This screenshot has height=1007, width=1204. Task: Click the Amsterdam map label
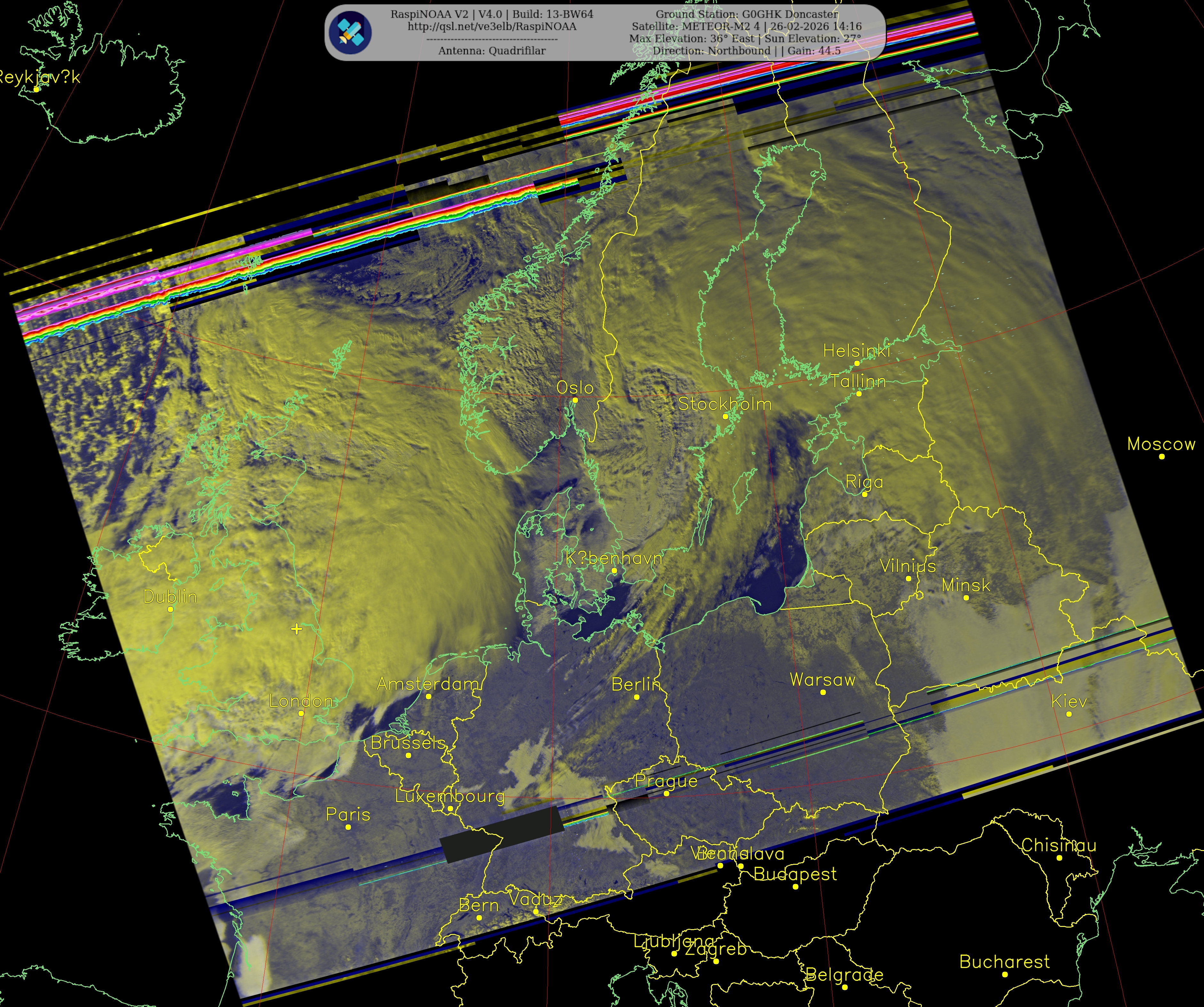(428, 684)
